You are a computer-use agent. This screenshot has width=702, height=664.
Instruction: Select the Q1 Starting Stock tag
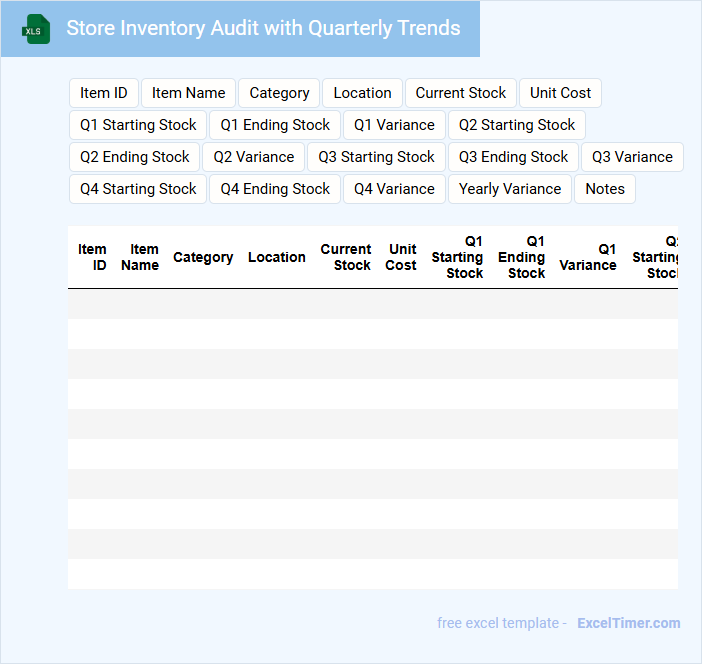[x=138, y=125]
